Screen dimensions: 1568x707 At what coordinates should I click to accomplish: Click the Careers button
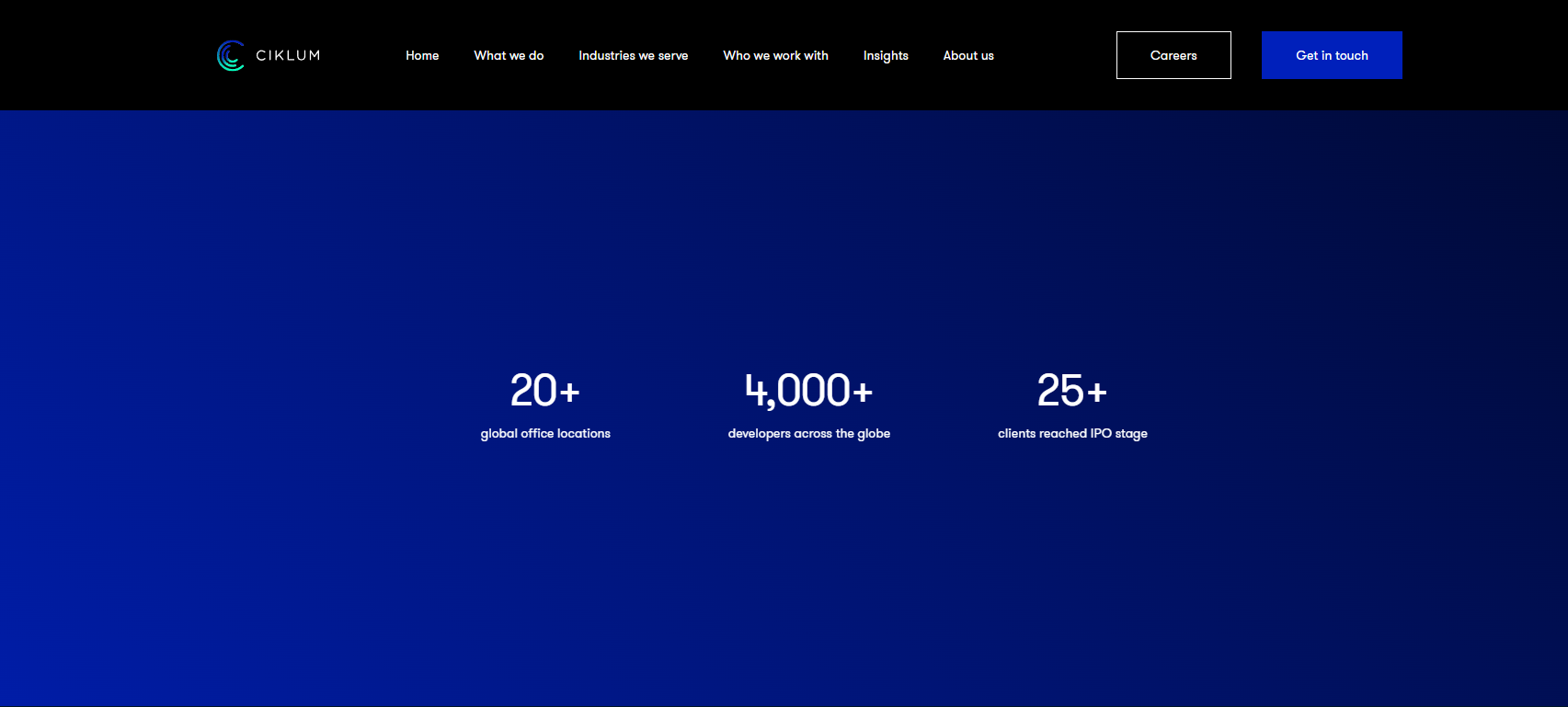tap(1173, 55)
